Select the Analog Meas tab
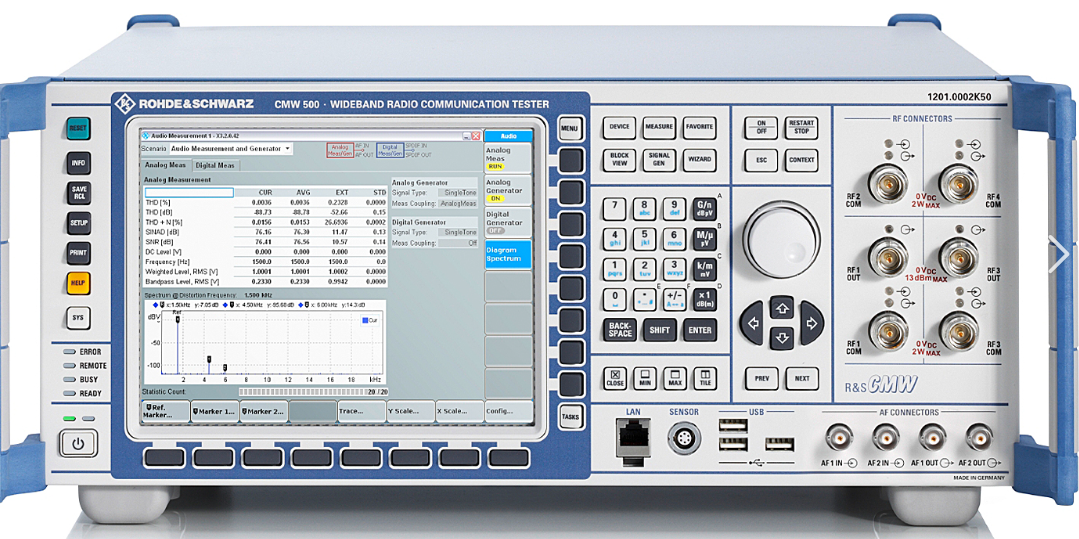Screen dimensions: 1079x539 (x=165, y=165)
